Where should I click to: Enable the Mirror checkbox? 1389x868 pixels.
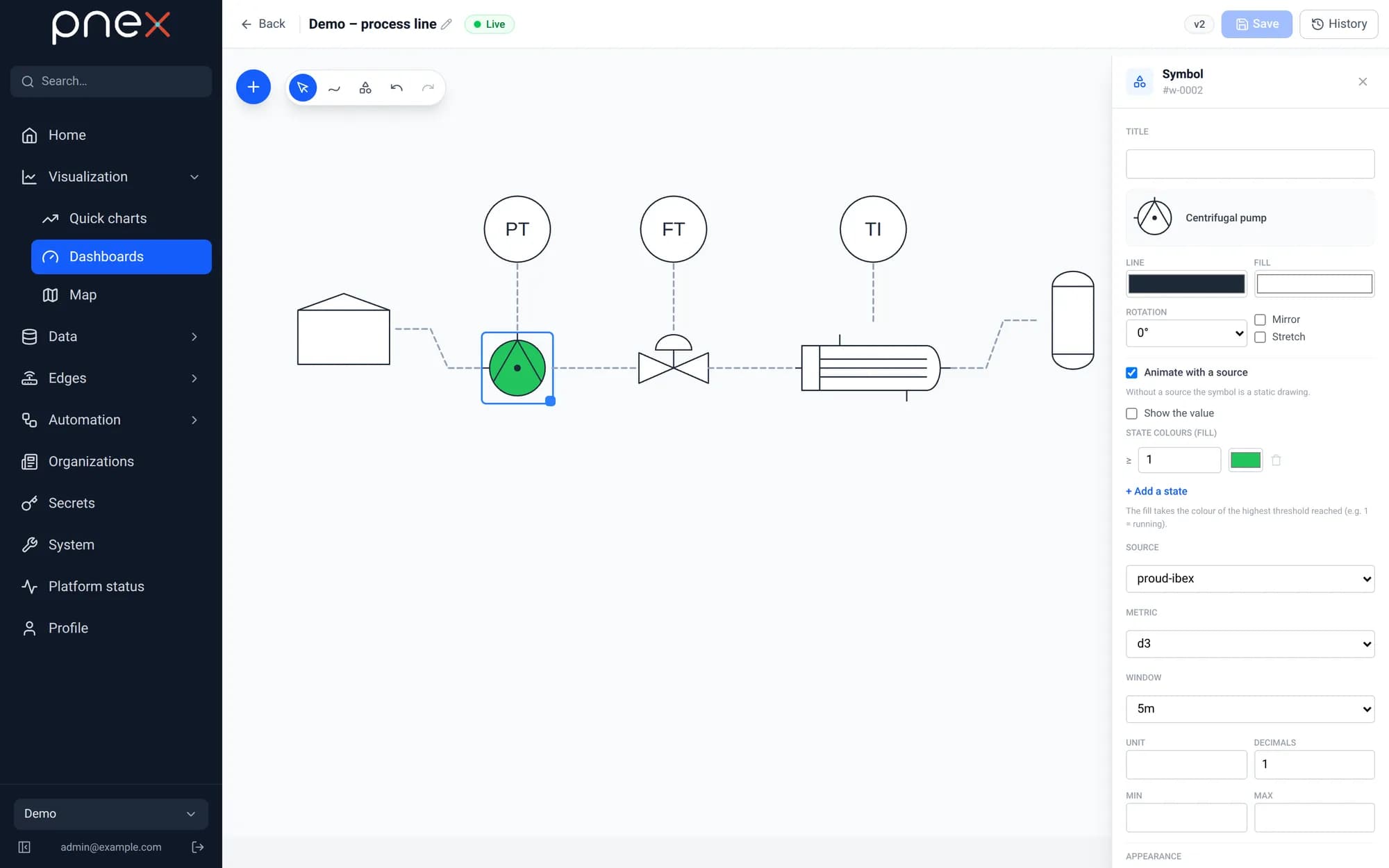click(x=1260, y=319)
